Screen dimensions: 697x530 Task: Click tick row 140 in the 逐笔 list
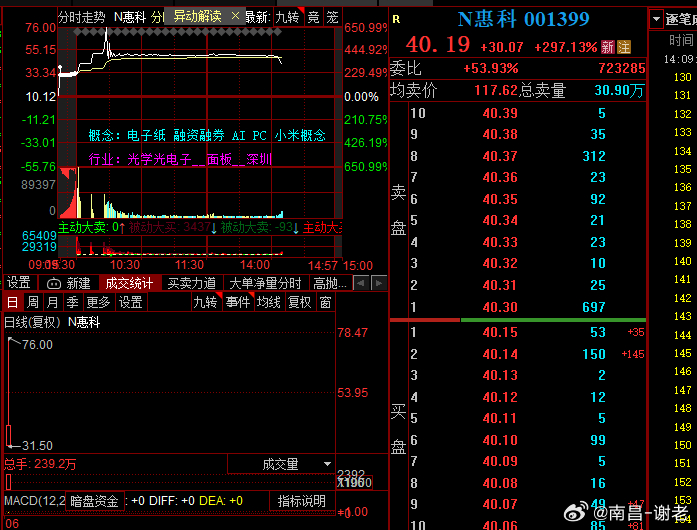tap(682, 261)
